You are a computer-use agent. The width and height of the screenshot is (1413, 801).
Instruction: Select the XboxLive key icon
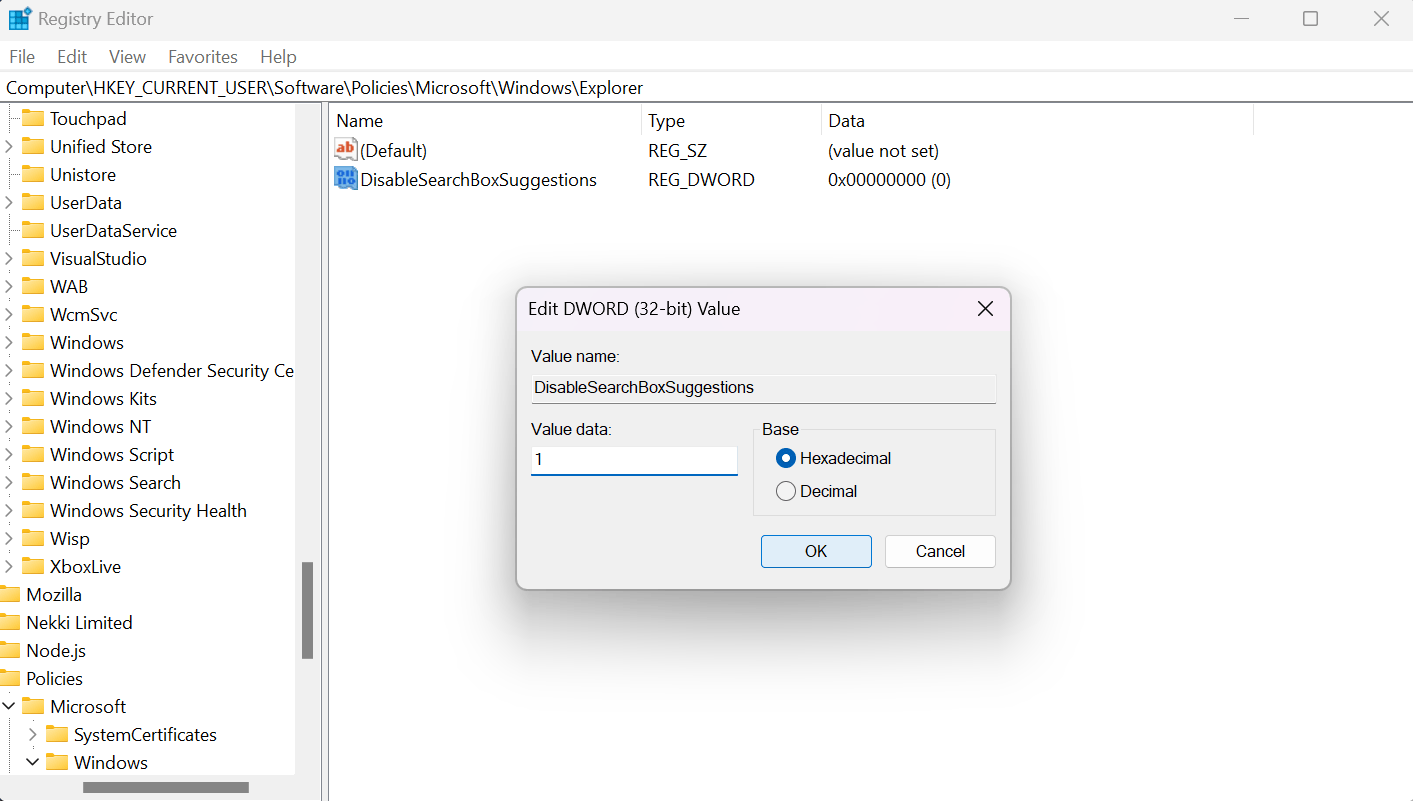(x=33, y=566)
